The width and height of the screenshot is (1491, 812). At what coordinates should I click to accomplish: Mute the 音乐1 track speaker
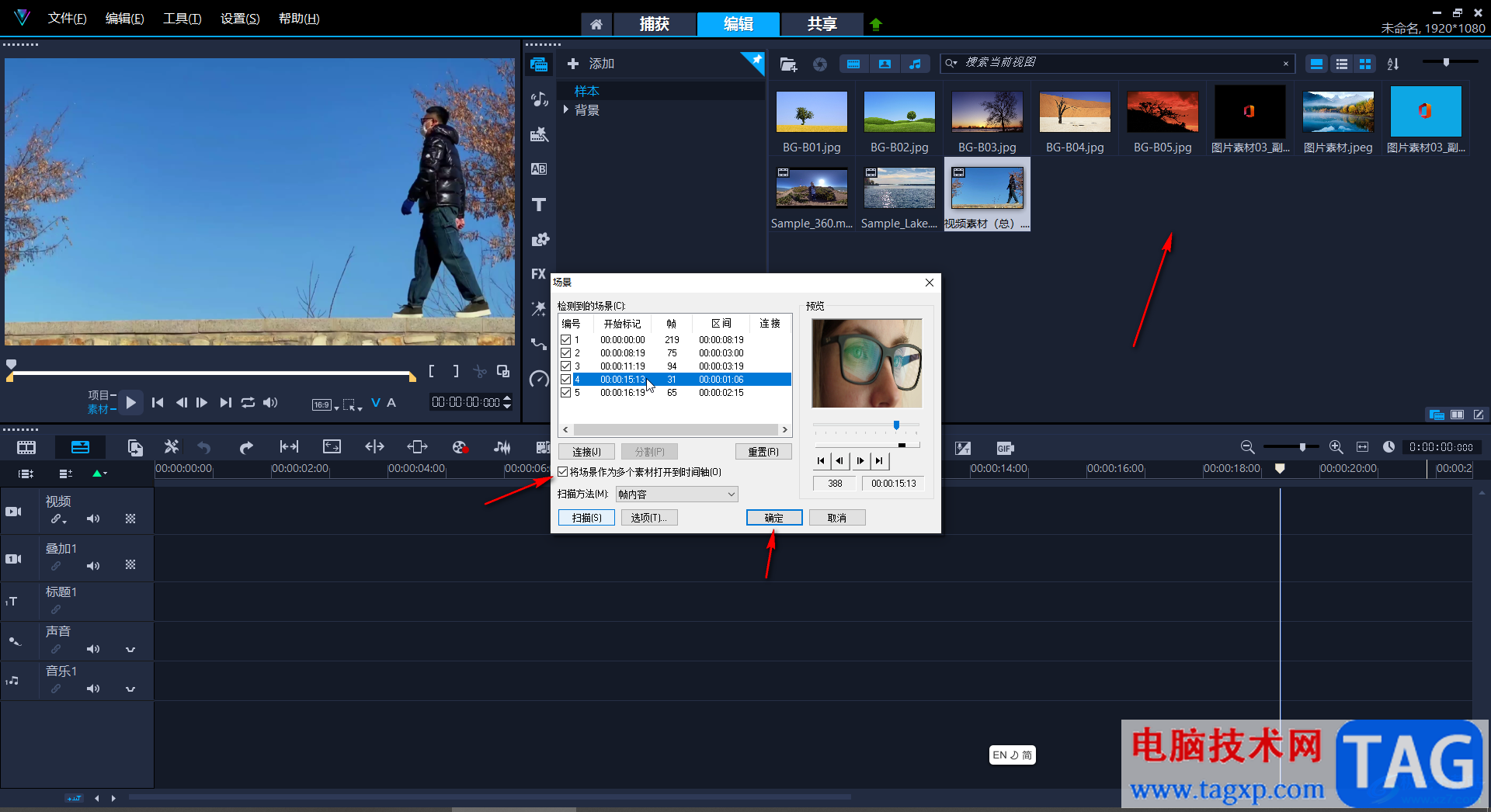click(x=93, y=689)
